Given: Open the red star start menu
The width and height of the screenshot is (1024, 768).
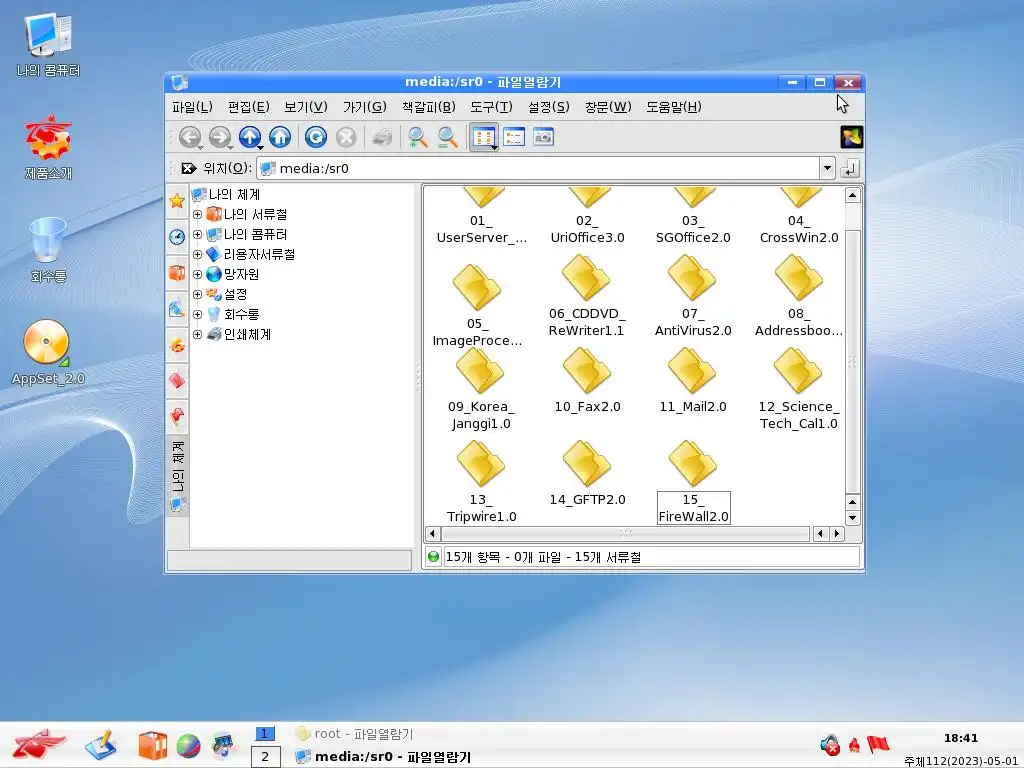Looking at the screenshot, I should click(x=39, y=745).
